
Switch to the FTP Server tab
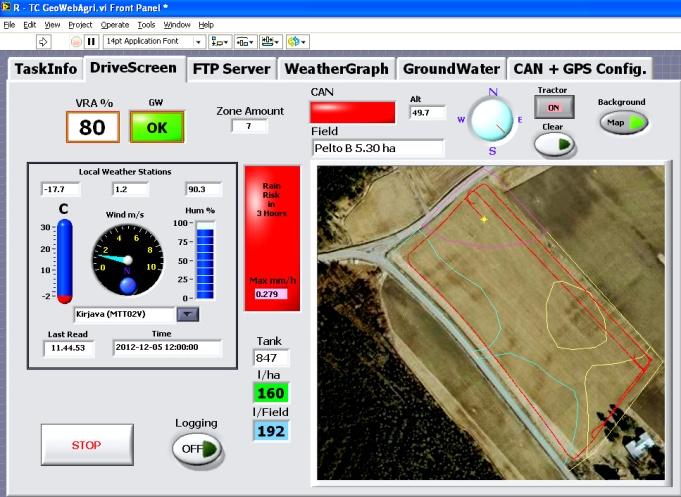[x=231, y=69]
